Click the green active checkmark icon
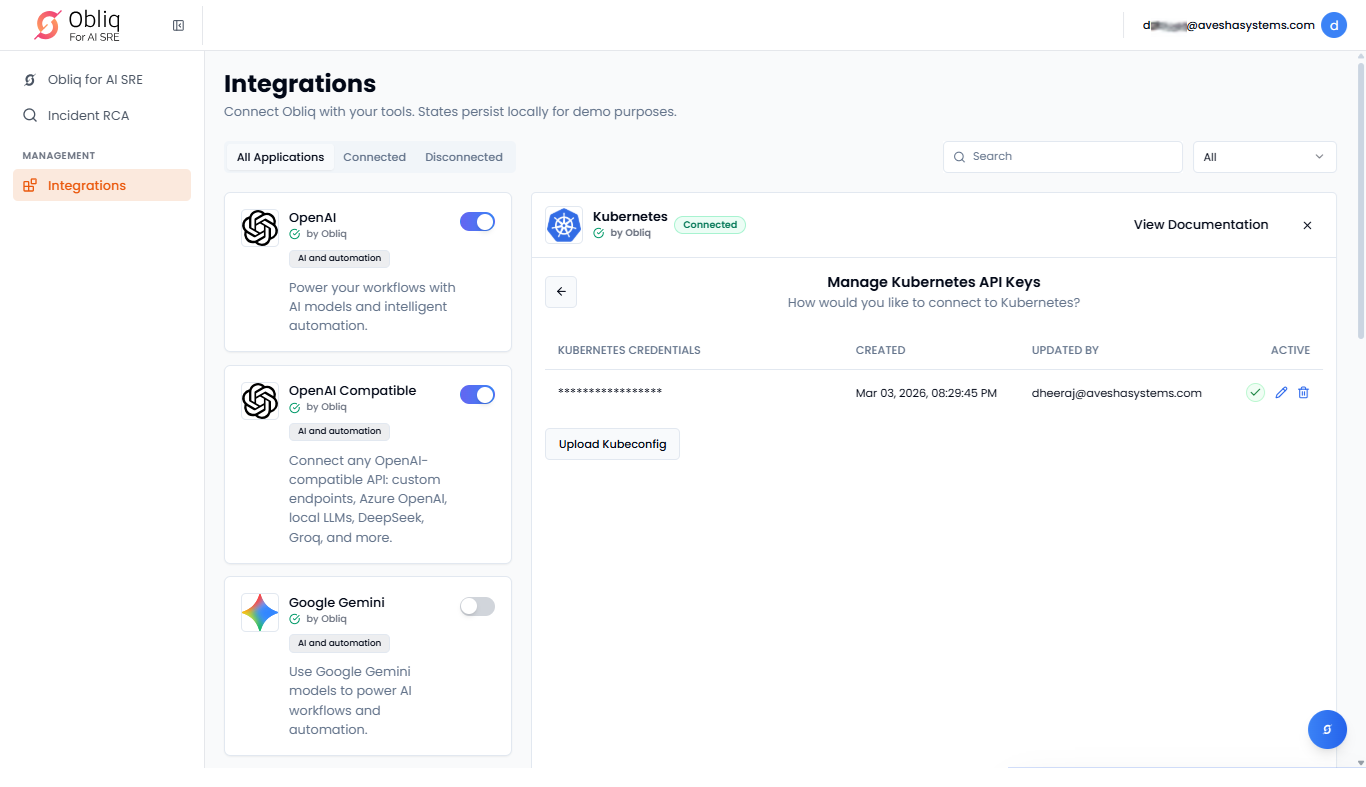The width and height of the screenshot is (1366, 787). (x=1255, y=393)
